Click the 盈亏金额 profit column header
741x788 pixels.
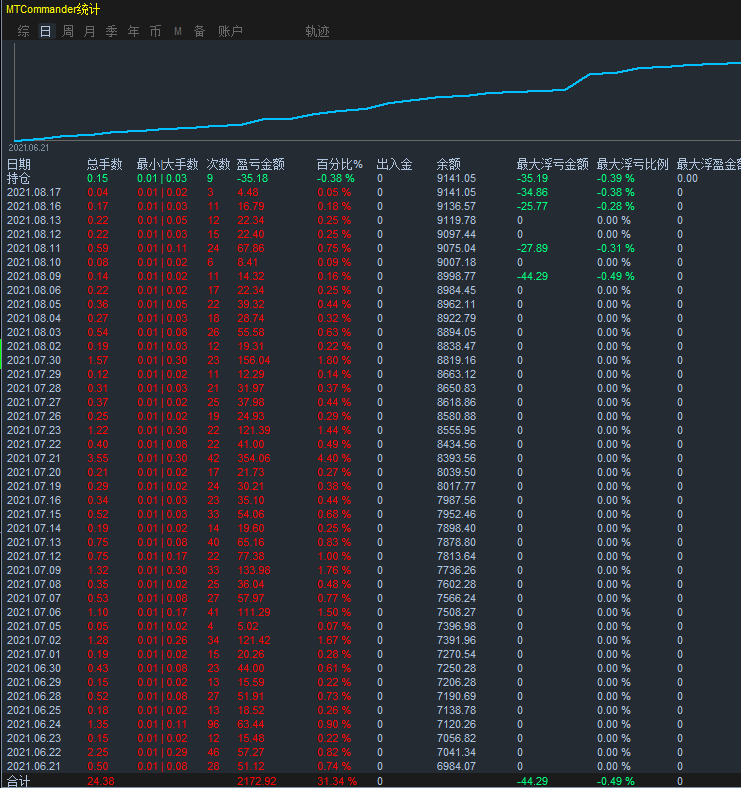260,164
